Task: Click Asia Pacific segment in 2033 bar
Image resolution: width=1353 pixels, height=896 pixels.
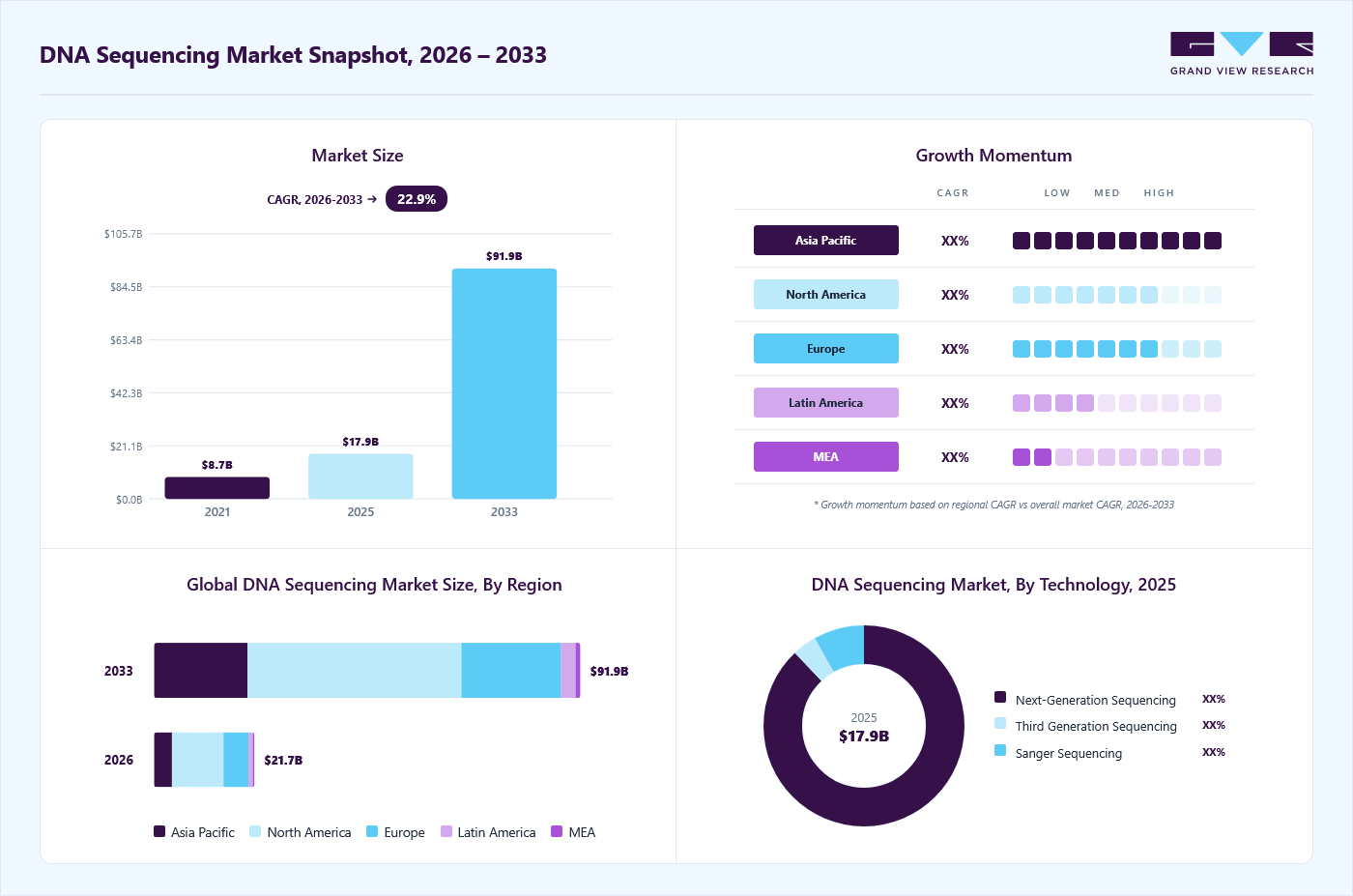Action: pos(201,671)
